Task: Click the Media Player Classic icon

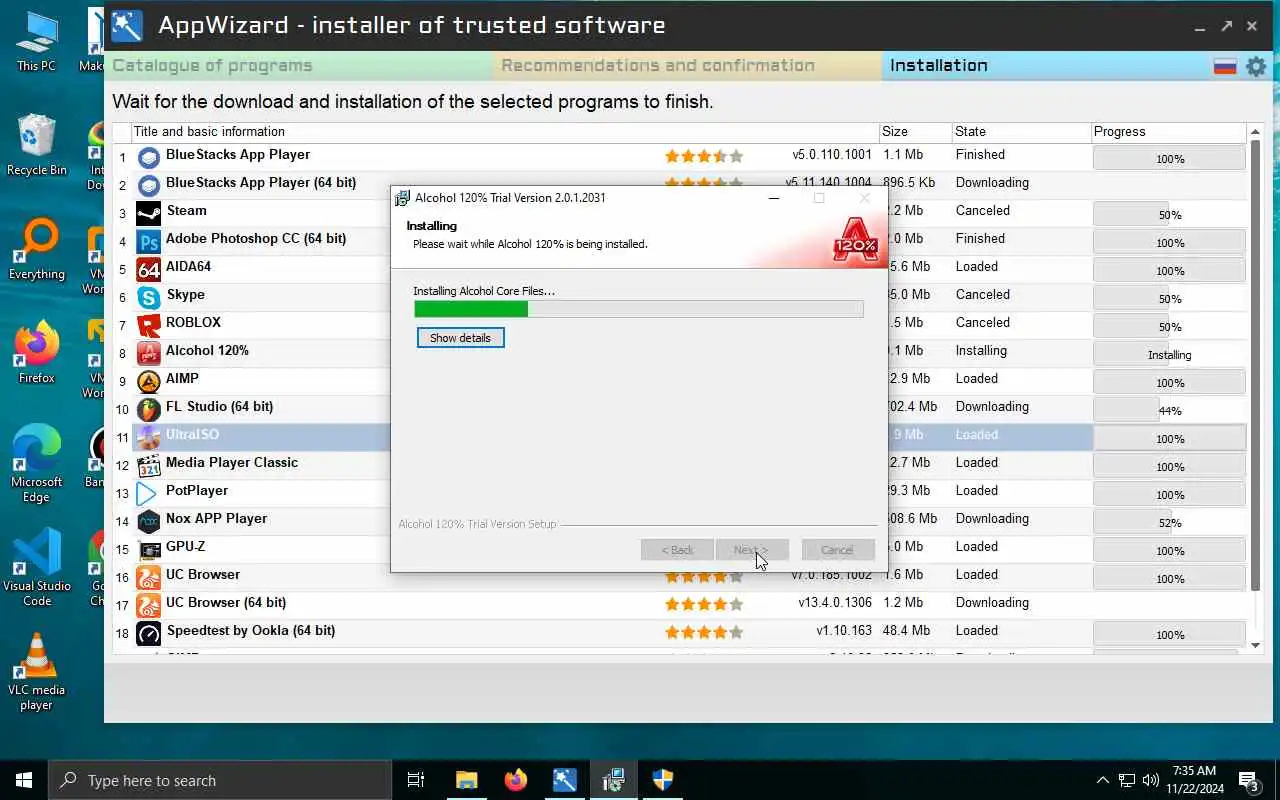Action: coord(148,465)
